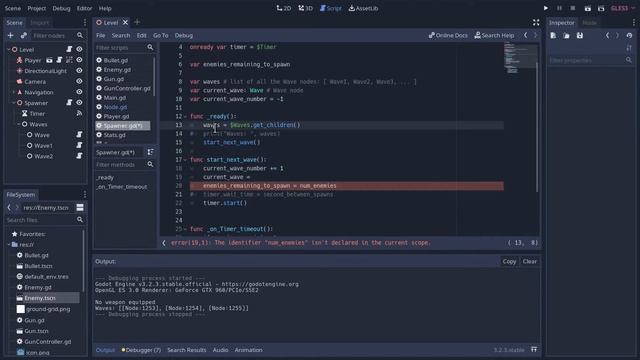Play the edited scene
Image resolution: width=640 pixels, height=360 pixels.
[588, 8]
